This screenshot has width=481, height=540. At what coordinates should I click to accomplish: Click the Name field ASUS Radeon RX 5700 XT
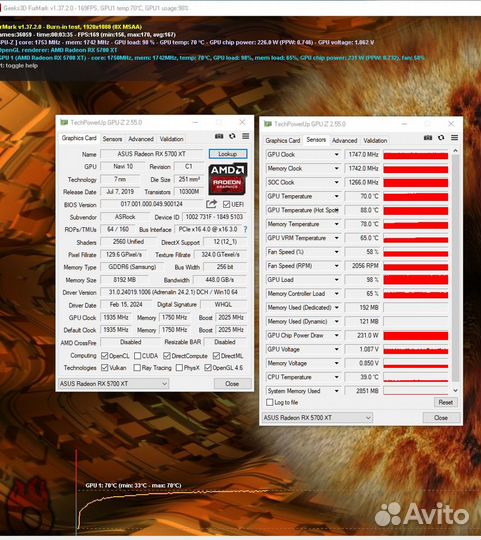click(152, 154)
